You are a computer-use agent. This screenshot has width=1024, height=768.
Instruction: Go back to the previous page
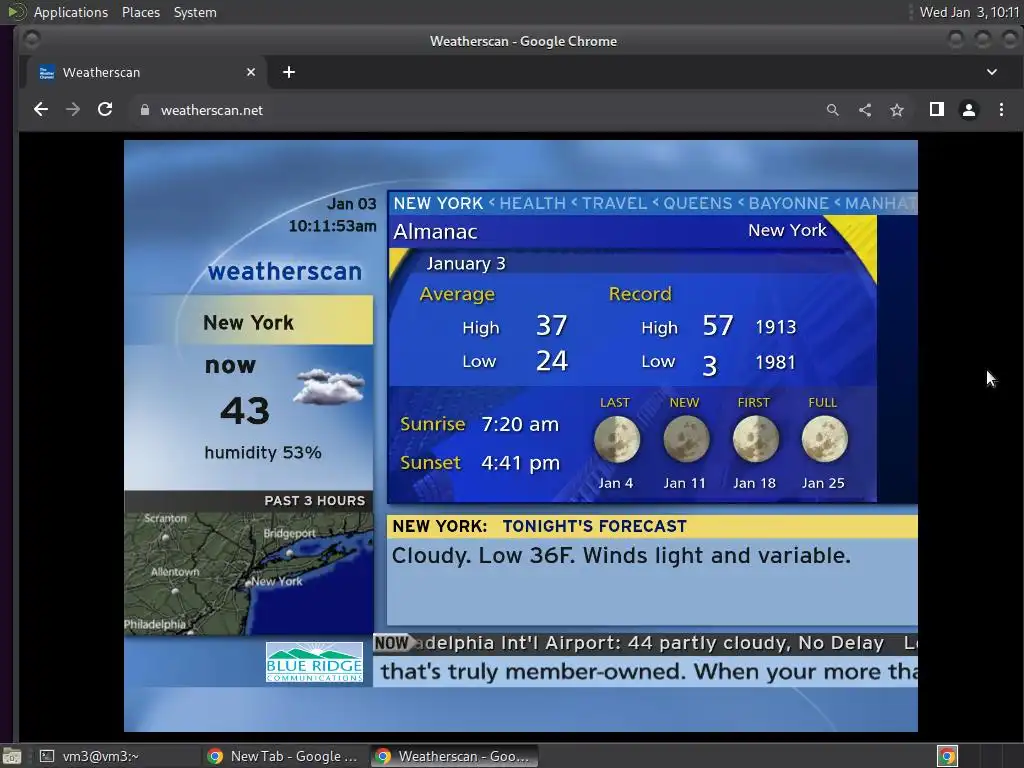40,110
